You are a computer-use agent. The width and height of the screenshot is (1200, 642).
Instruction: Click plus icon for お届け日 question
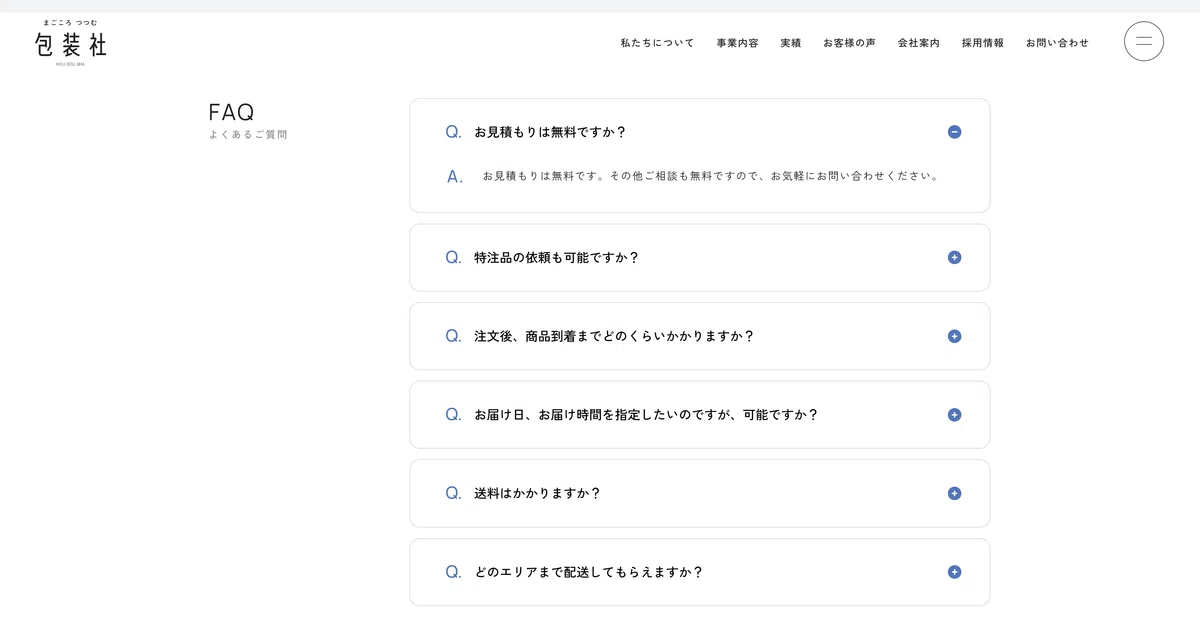[x=954, y=415]
